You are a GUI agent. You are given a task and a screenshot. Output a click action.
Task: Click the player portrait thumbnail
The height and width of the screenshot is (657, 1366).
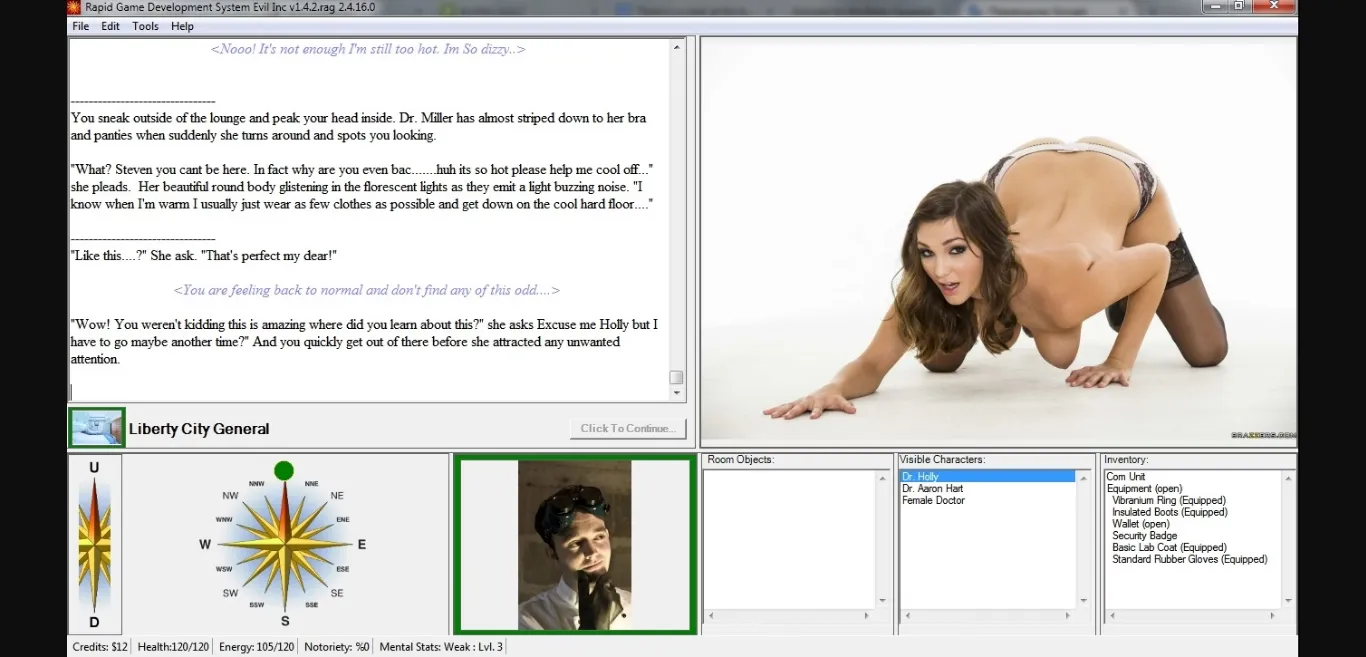tap(574, 545)
